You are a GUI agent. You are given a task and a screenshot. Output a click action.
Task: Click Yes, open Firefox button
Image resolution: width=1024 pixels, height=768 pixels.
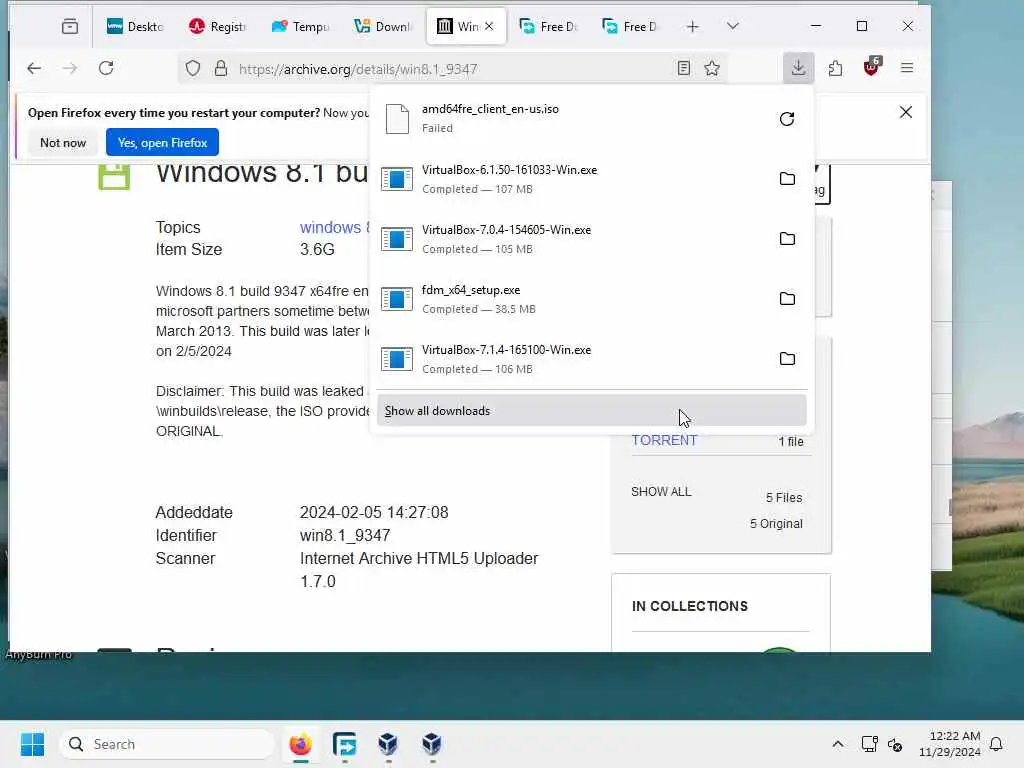point(163,142)
